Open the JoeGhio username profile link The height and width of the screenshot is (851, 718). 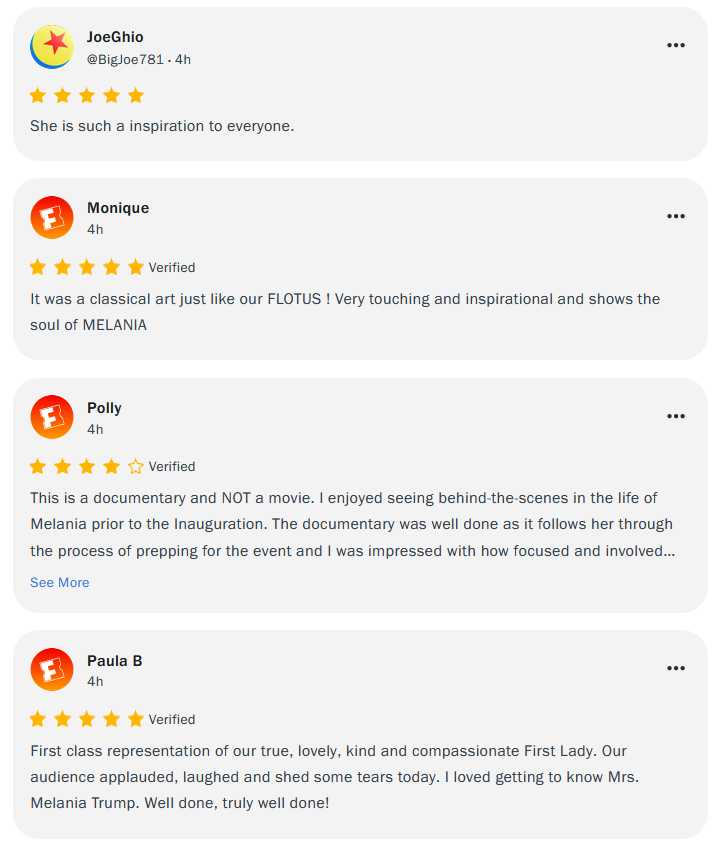(115, 37)
